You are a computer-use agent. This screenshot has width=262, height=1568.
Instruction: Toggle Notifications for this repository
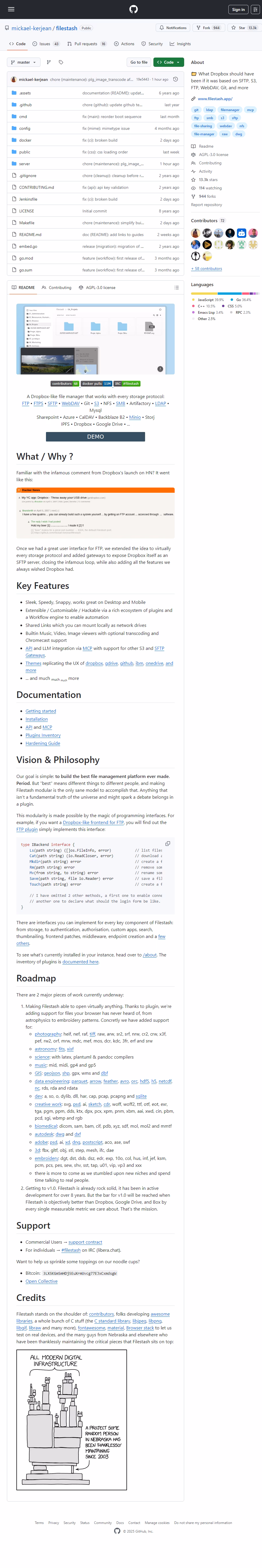pyautogui.click(x=173, y=28)
